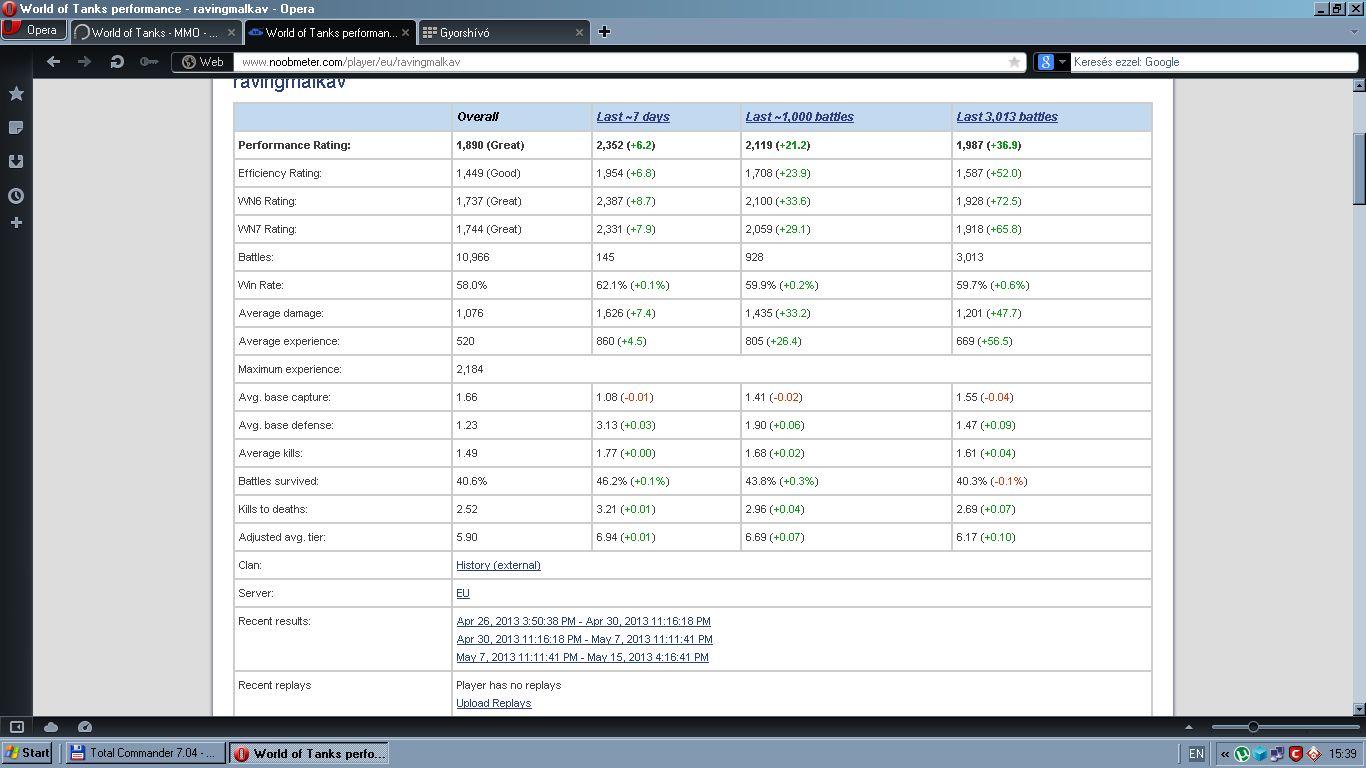
Task: Open the EU server link
Action: 463,593
